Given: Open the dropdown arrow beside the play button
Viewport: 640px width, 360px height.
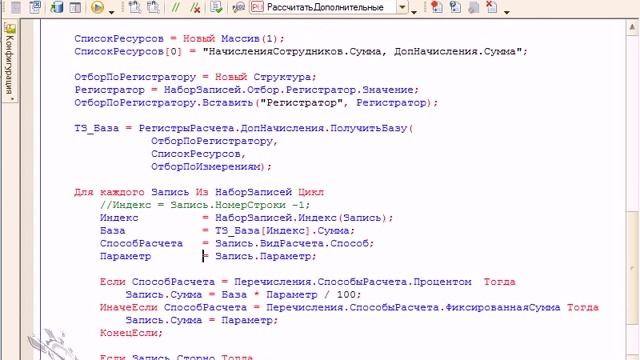Looking at the screenshot, I should tap(111, 12).
